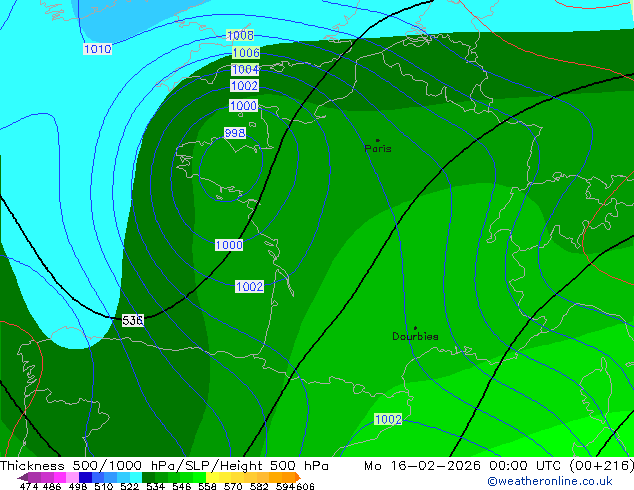
Task: Click the 1008 isobar label
Action: [x=240, y=36]
